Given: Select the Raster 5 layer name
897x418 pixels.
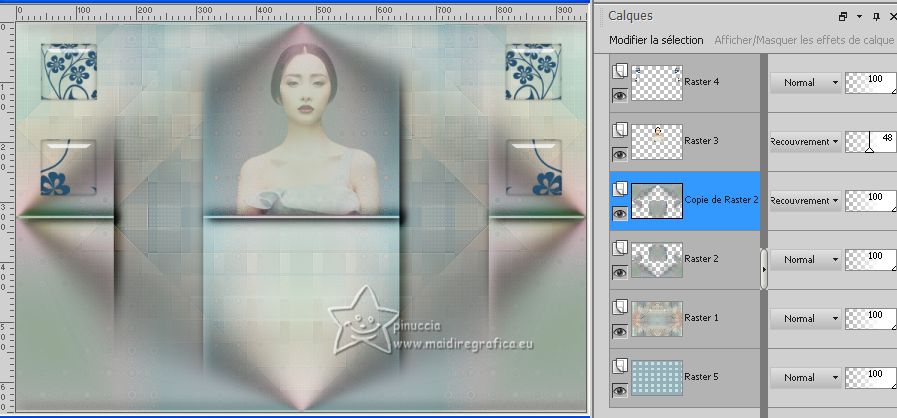Looking at the screenshot, I should (701, 376).
